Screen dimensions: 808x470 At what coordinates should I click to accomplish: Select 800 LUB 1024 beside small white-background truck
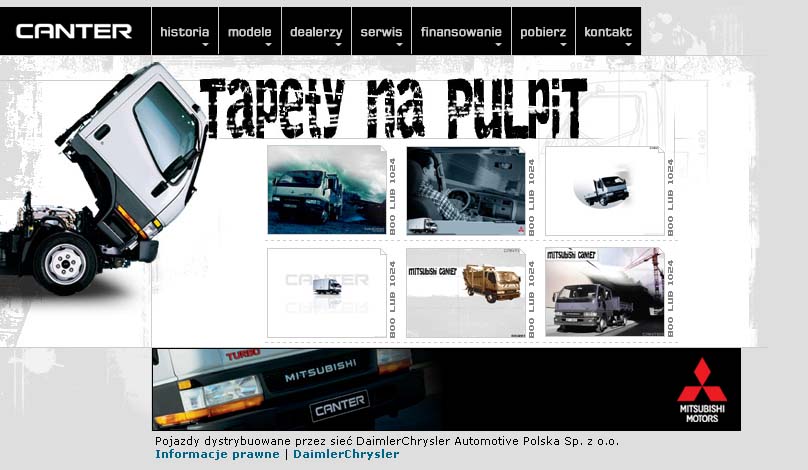click(670, 197)
